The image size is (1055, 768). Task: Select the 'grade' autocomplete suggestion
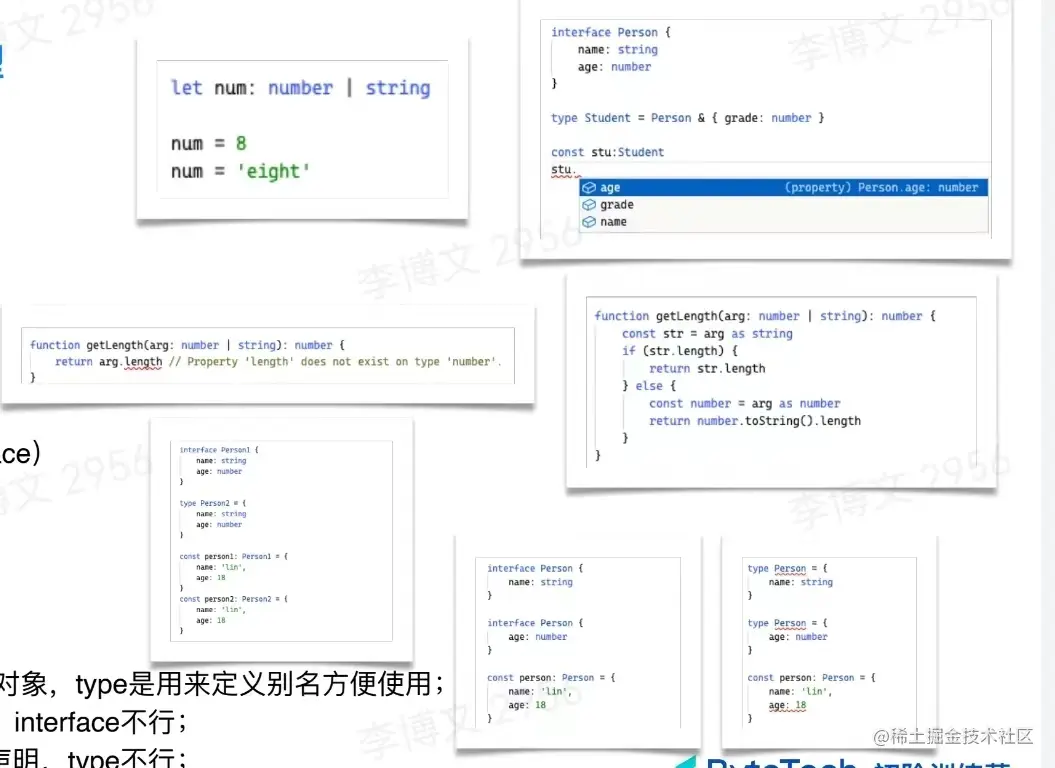[783, 205]
